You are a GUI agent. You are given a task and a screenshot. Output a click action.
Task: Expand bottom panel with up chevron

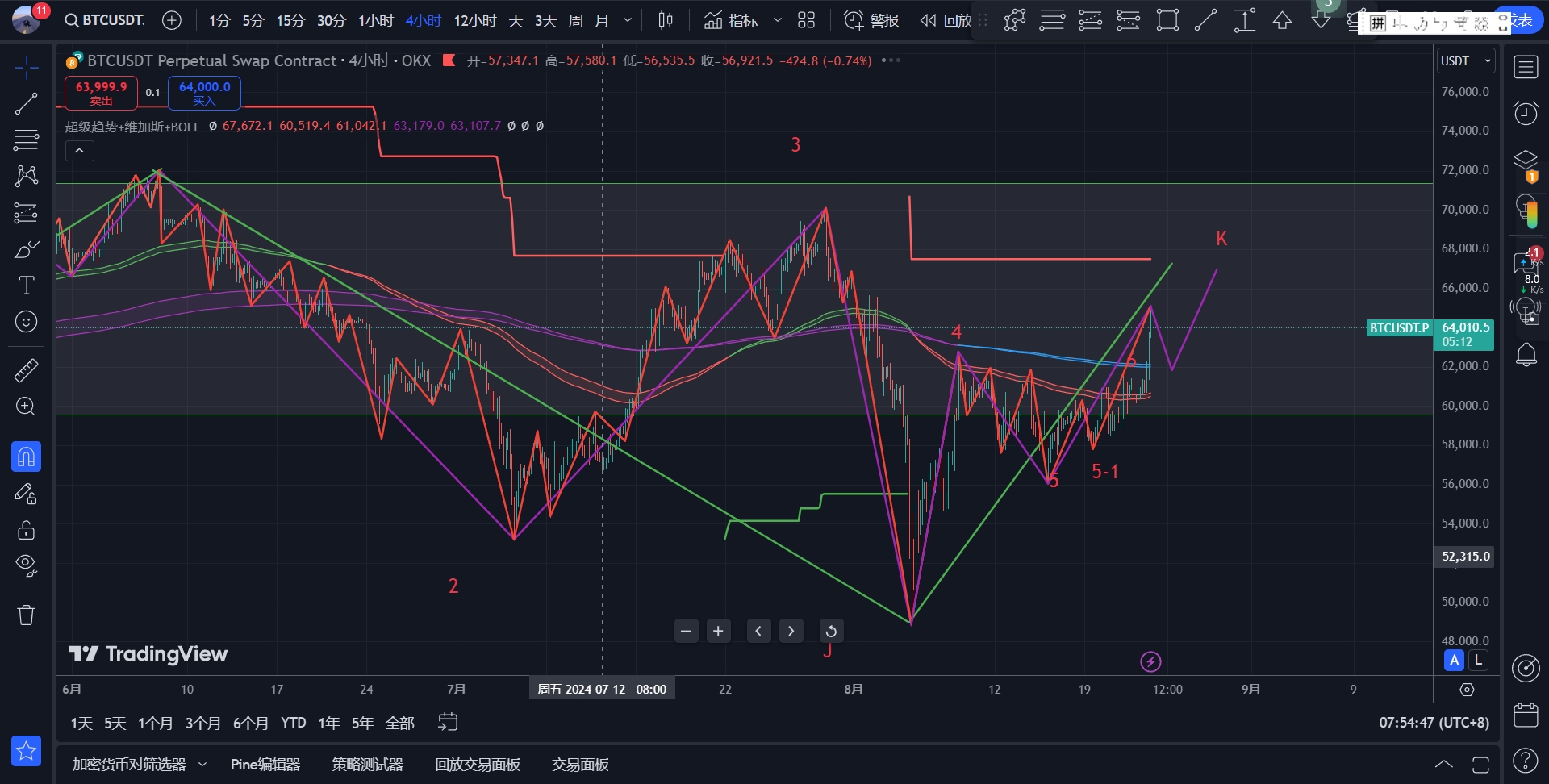click(x=1444, y=764)
